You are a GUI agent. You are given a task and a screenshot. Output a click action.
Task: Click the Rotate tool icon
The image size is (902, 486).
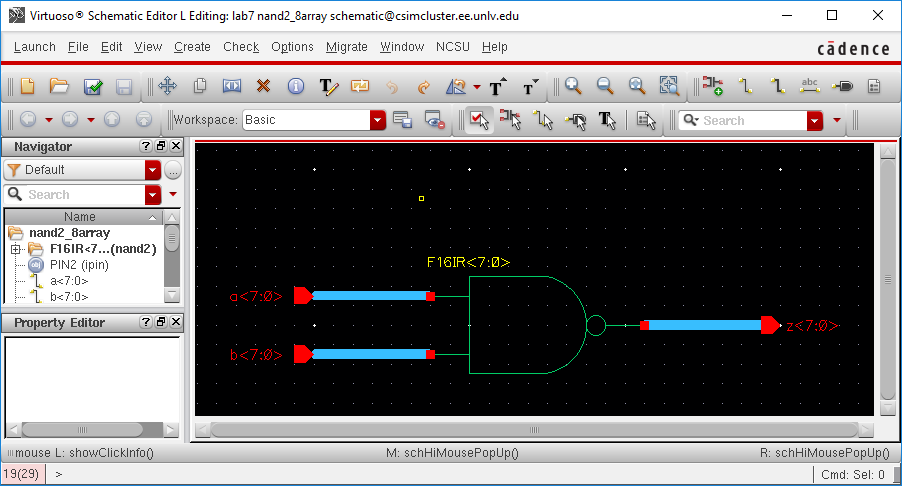pos(456,87)
